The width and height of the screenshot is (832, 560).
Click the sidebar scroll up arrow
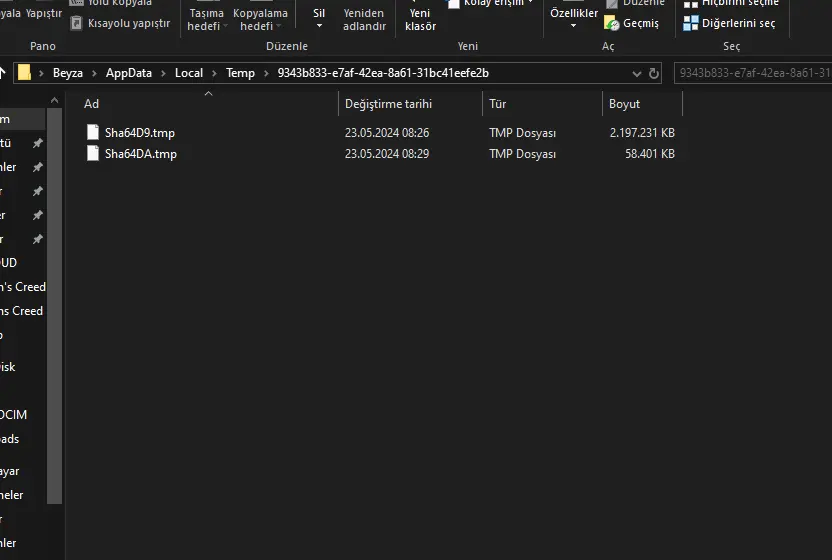pos(55,100)
